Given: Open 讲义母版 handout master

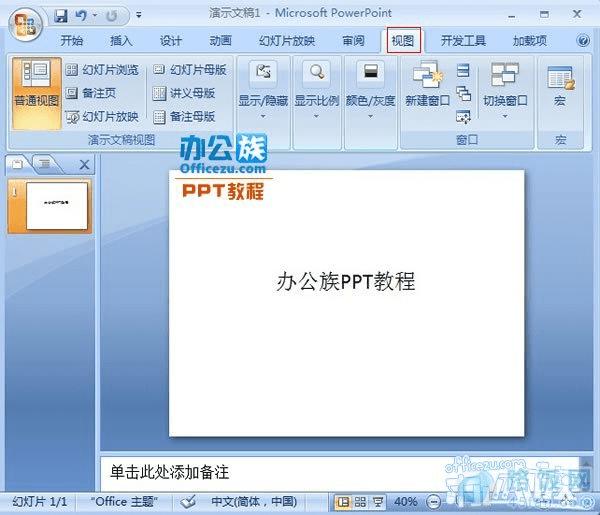Looking at the screenshot, I should [184, 93].
